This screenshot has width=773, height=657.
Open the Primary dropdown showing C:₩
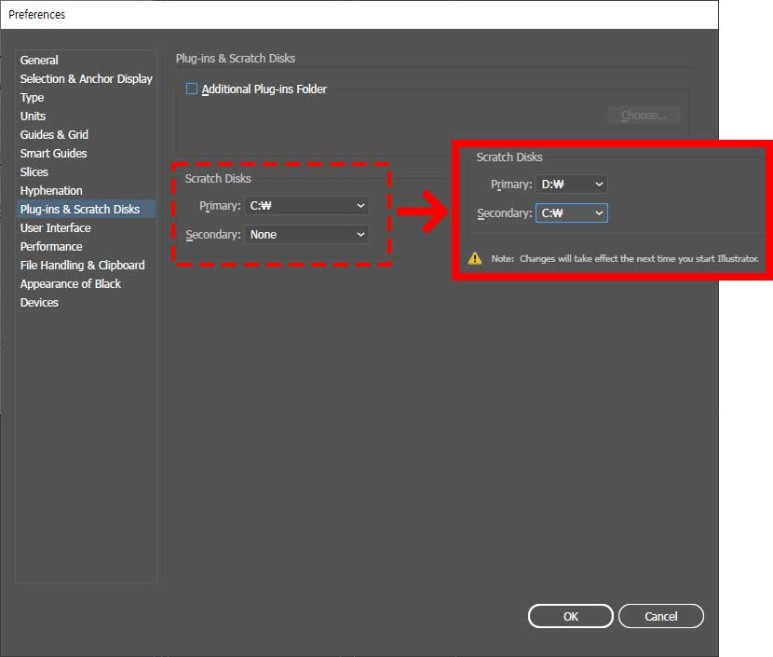point(307,206)
